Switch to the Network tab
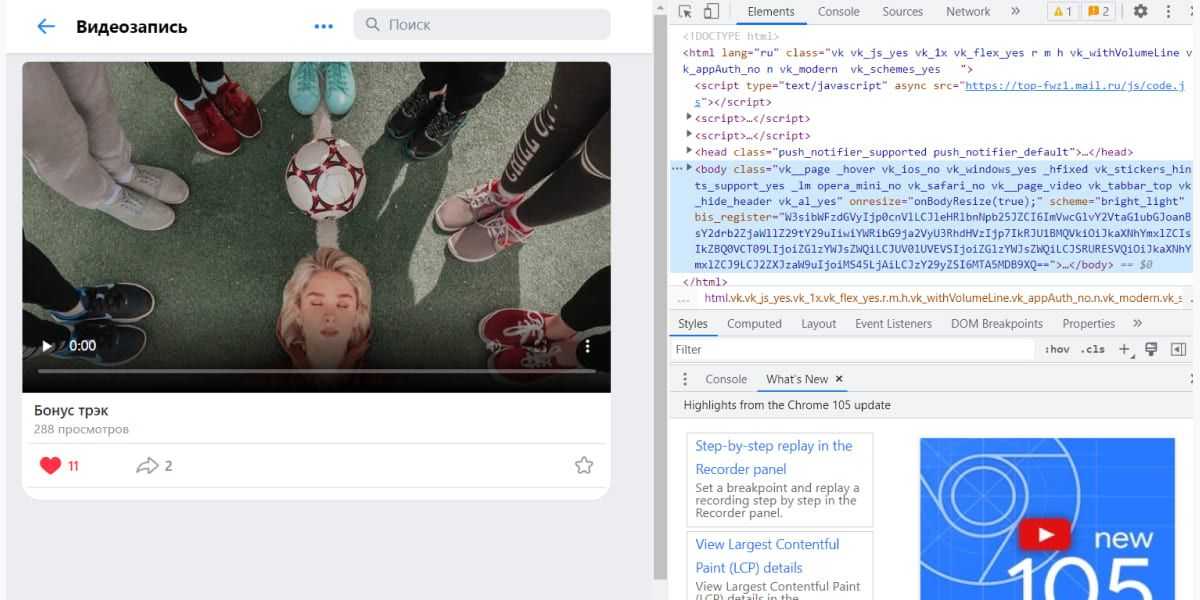This screenshot has height=600, width=1200. click(967, 12)
